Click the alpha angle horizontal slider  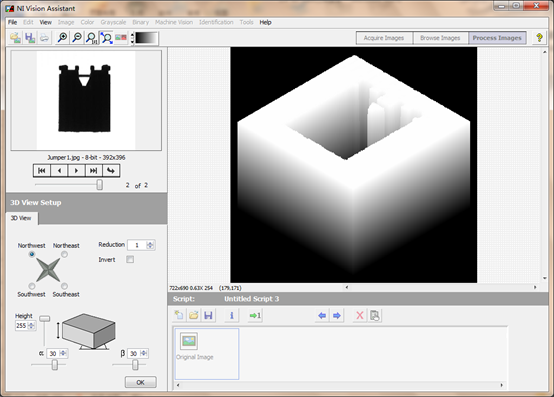pos(49,365)
